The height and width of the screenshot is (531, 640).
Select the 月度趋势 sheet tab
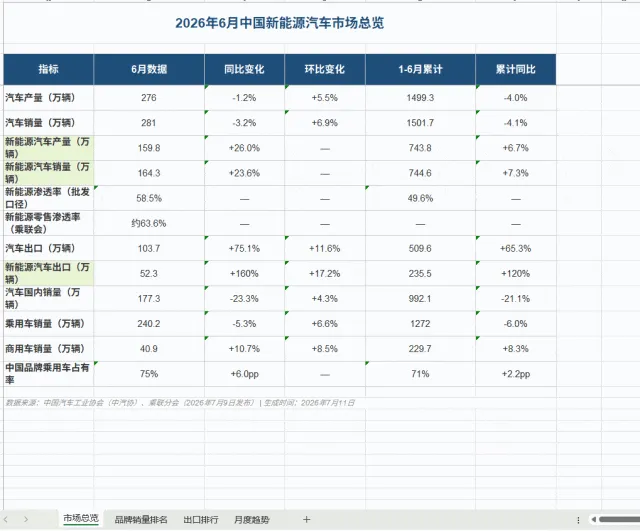pyautogui.click(x=252, y=520)
